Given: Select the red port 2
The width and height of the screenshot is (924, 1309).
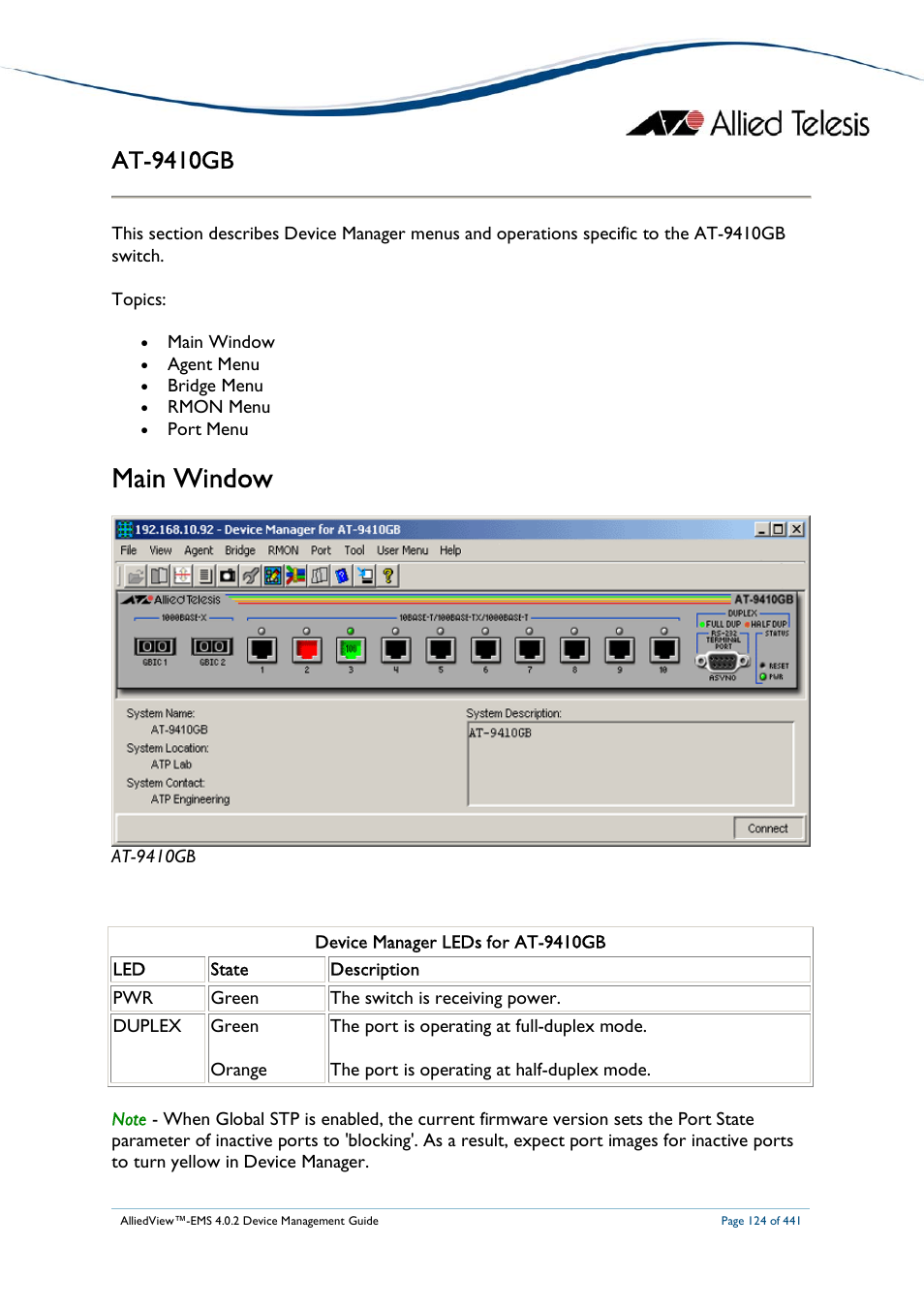Looking at the screenshot, I should tap(307, 649).
